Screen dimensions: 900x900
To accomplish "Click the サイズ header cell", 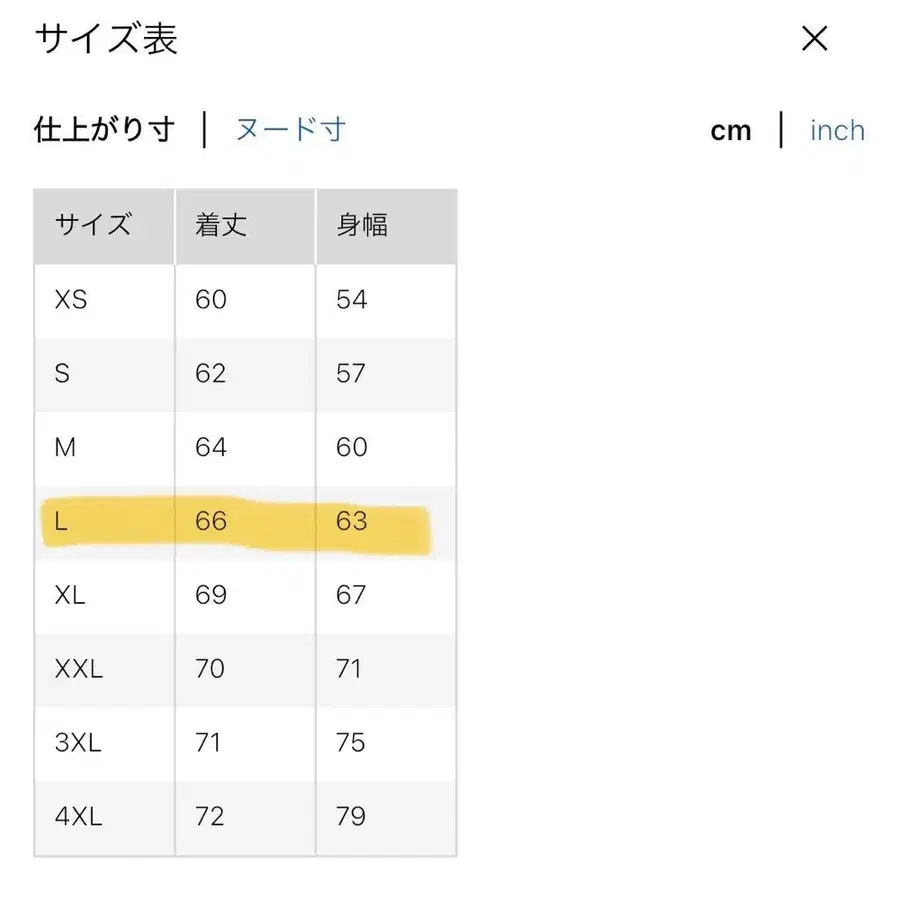I will pyautogui.click(x=95, y=226).
